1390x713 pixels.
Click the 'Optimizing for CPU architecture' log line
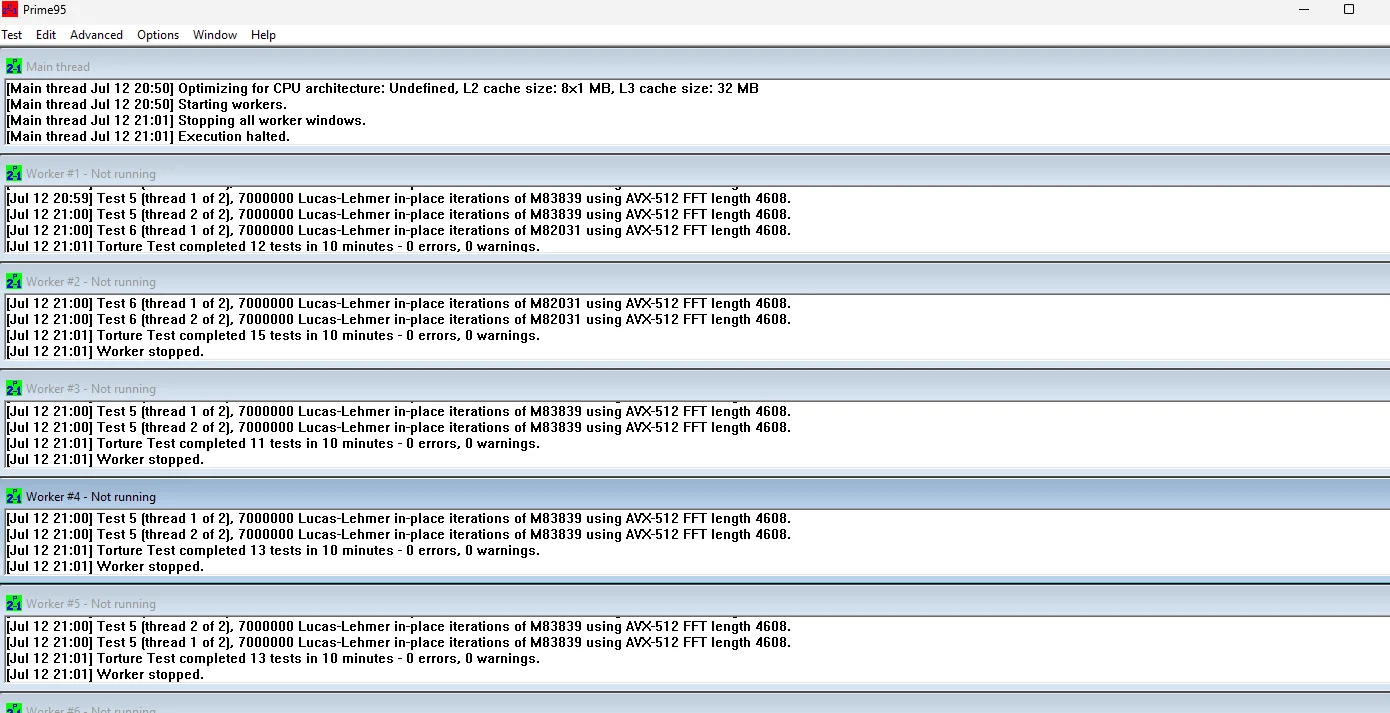point(382,88)
